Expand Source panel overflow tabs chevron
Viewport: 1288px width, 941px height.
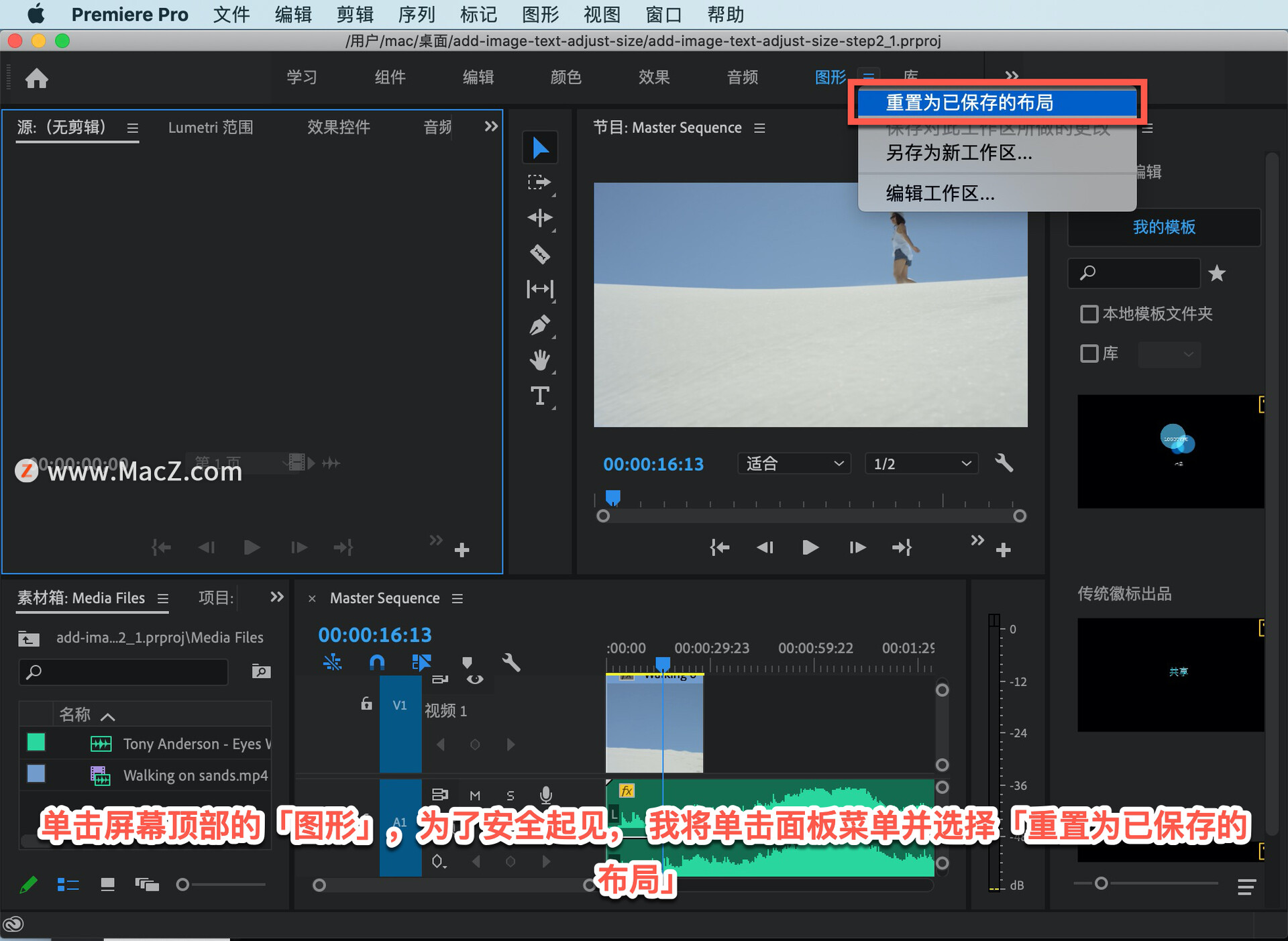click(x=491, y=126)
